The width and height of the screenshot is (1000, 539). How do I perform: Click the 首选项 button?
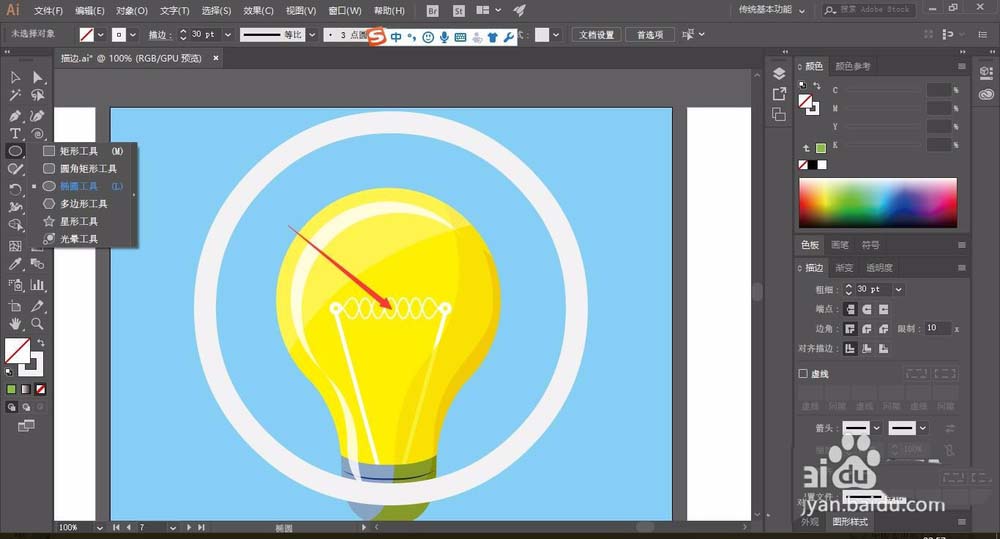[x=650, y=34]
